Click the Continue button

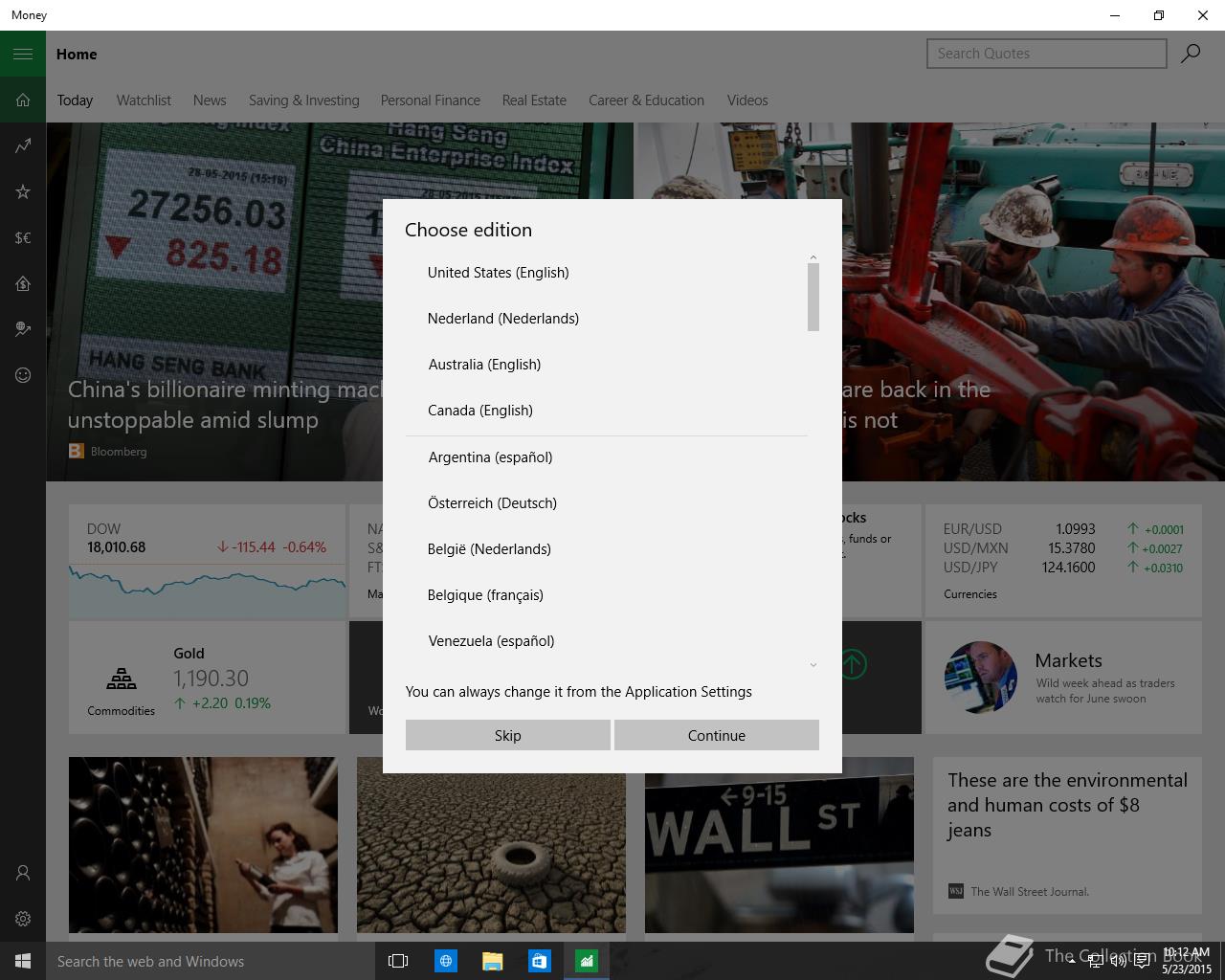click(717, 735)
